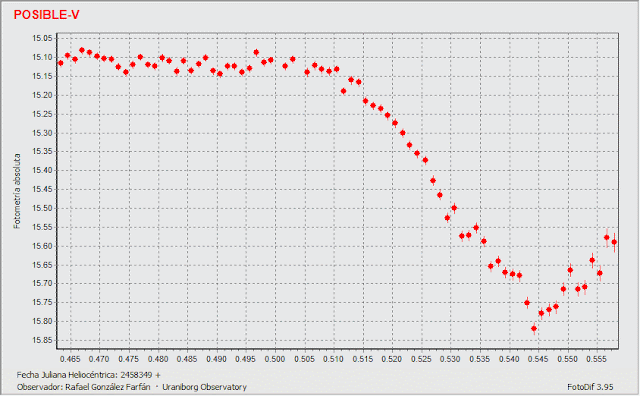
Task: Select the Observador Rafael González Farfán text
Action: (x=84, y=387)
